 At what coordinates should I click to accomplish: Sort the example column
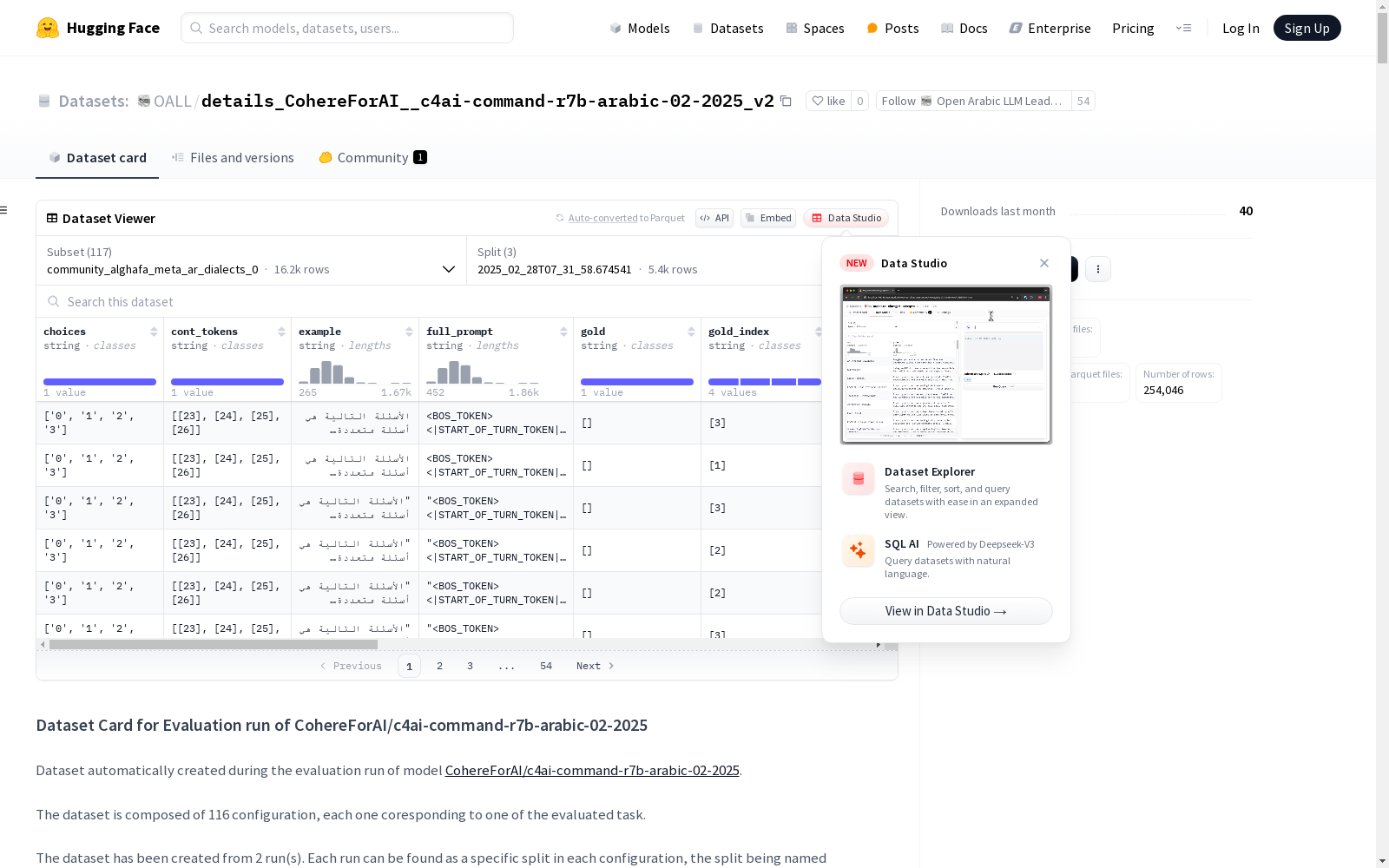pyautogui.click(x=409, y=332)
